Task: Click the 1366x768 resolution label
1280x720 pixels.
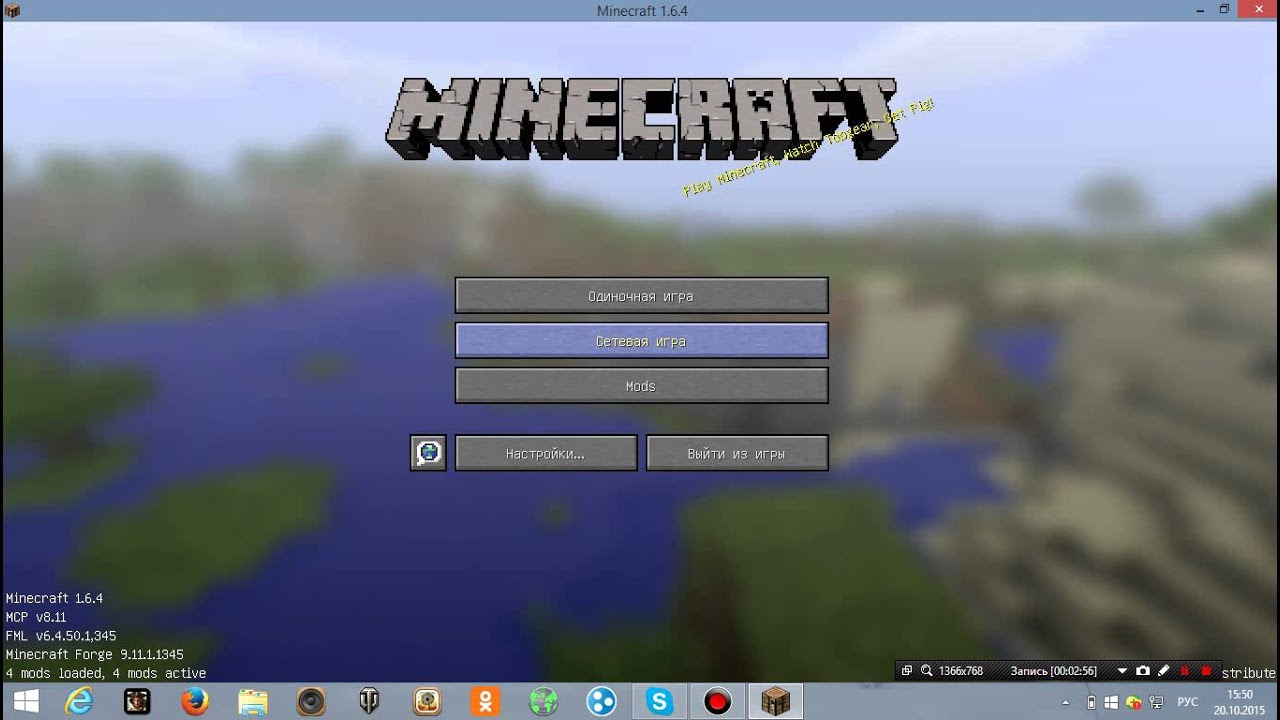Action: [x=961, y=671]
